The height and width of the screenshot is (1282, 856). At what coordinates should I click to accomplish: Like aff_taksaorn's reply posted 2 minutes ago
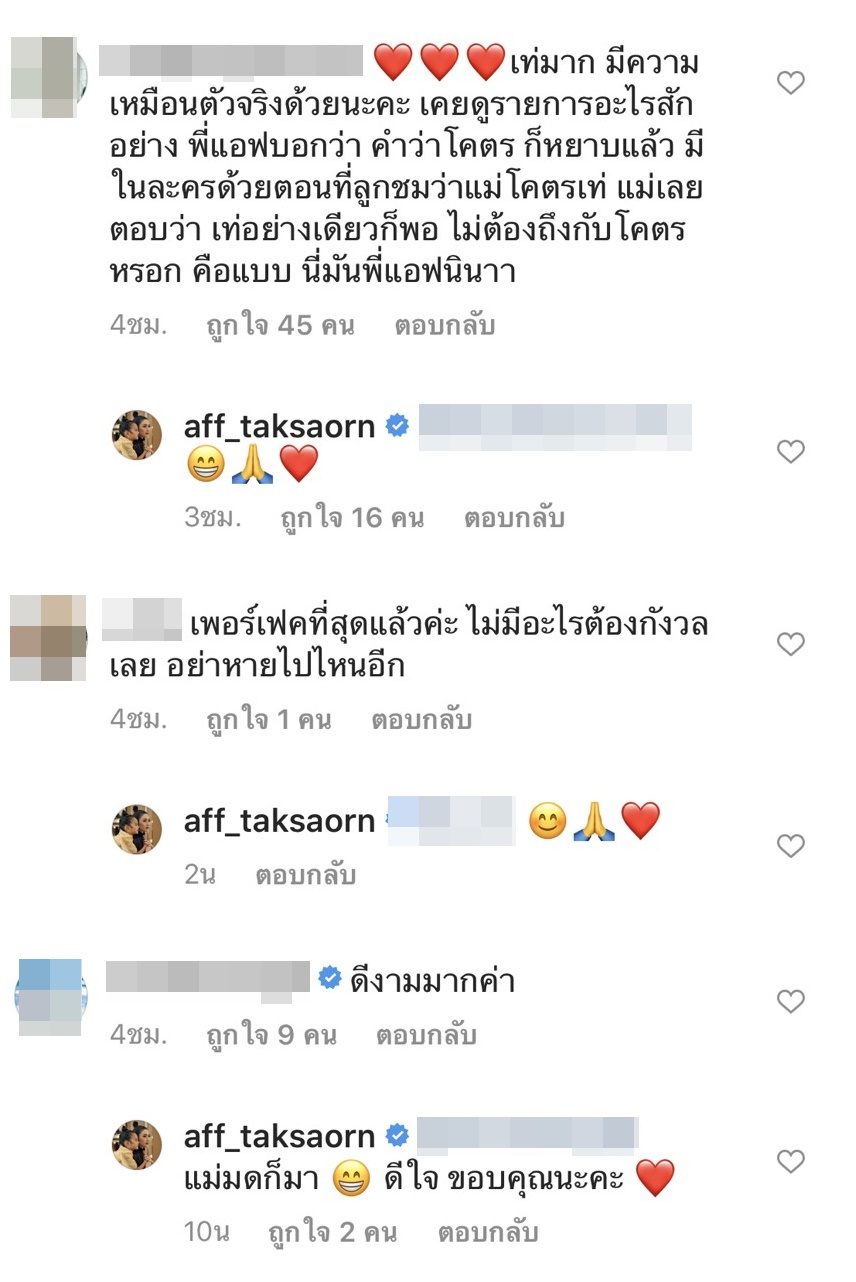[790, 846]
